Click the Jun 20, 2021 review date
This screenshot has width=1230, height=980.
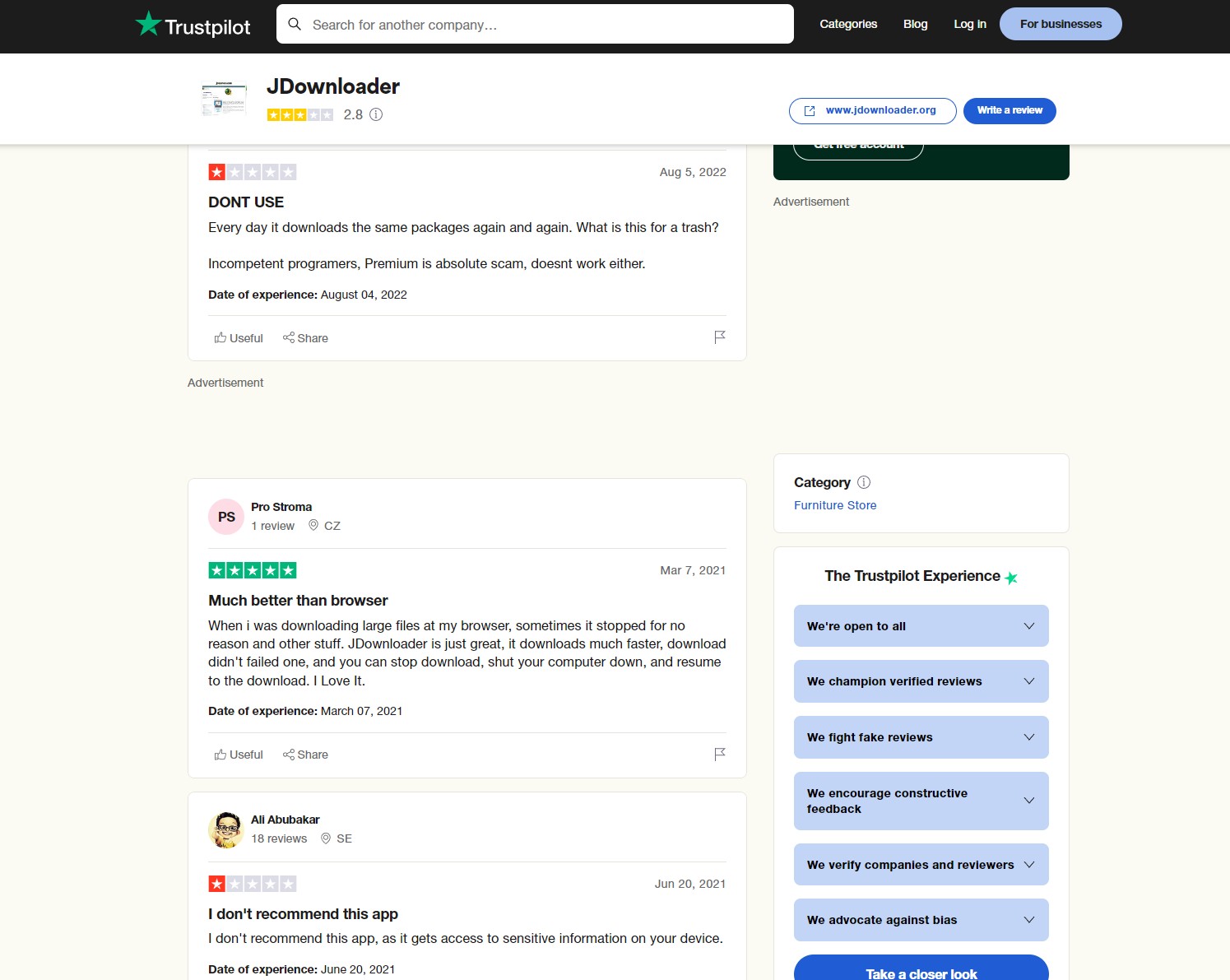(690, 884)
